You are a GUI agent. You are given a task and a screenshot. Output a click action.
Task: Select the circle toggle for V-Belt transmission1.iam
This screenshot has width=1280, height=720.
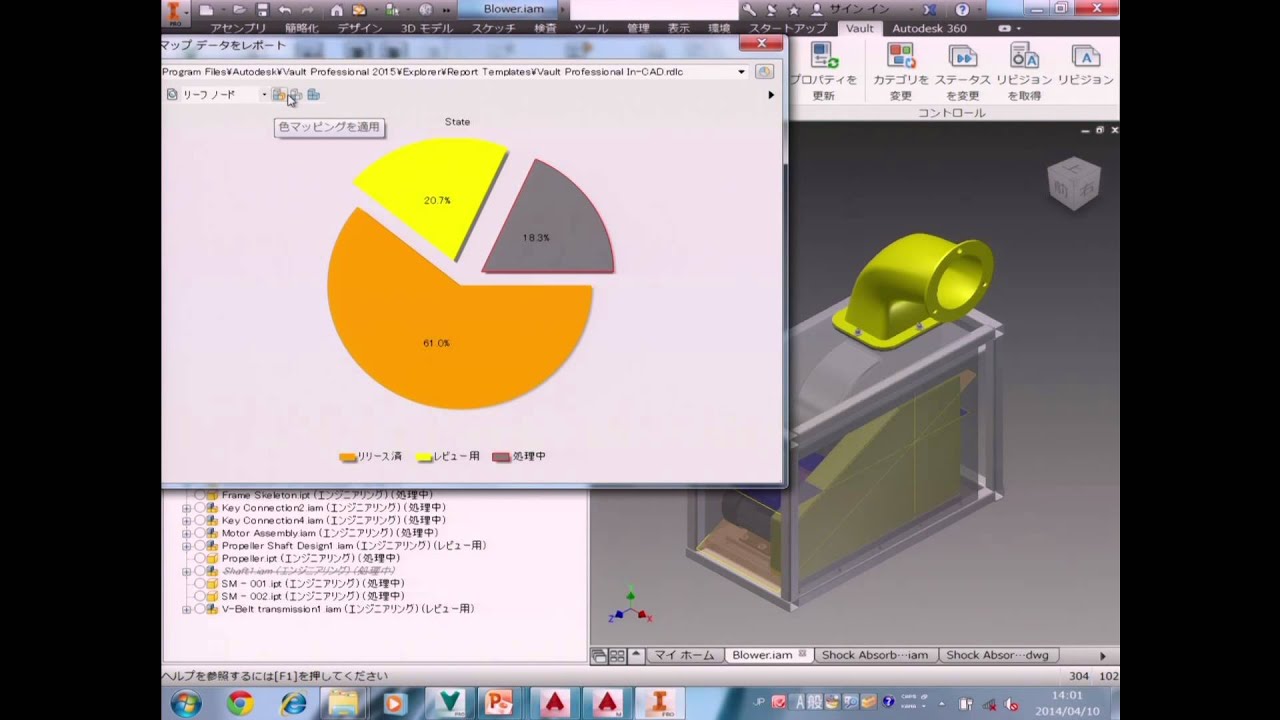pyautogui.click(x=199, y=609)
